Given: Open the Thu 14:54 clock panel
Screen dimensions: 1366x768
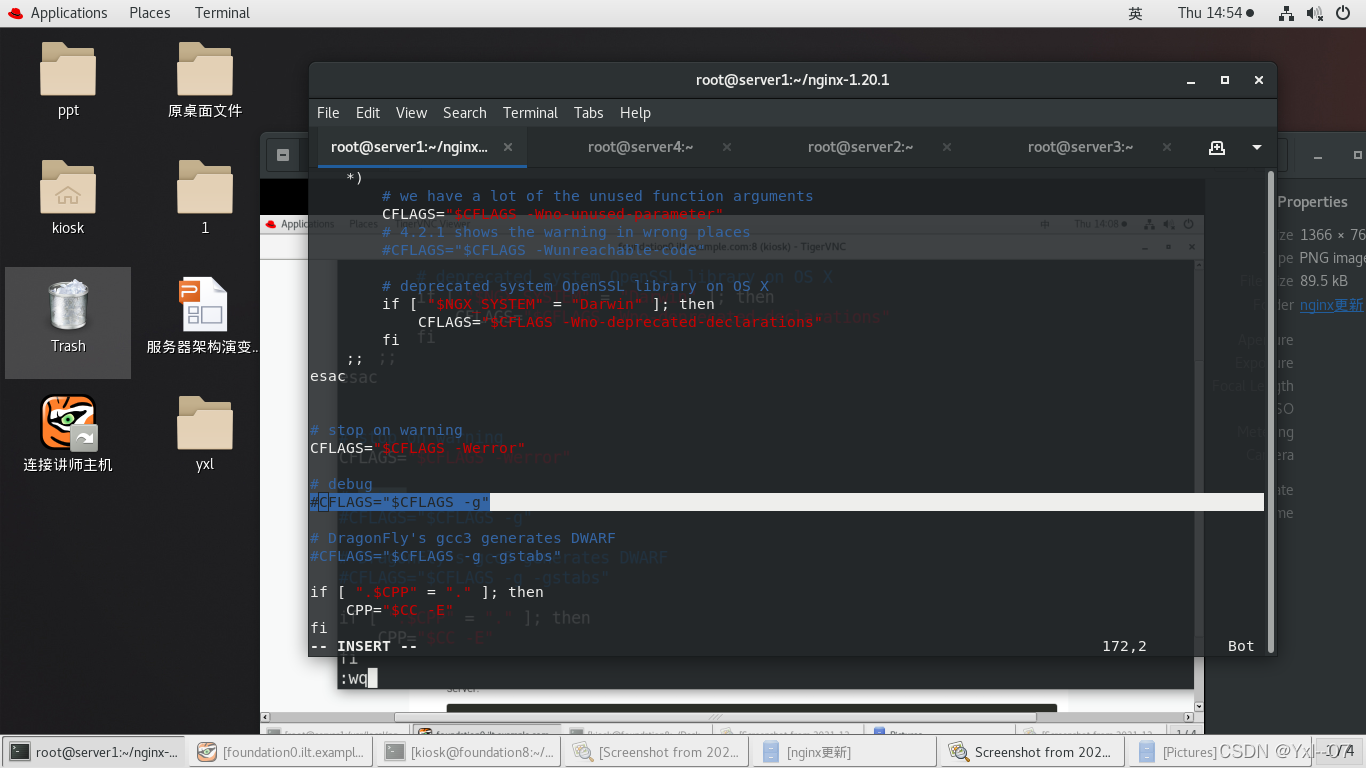Looking at the screenshot, I should [x=1215, y=13].
